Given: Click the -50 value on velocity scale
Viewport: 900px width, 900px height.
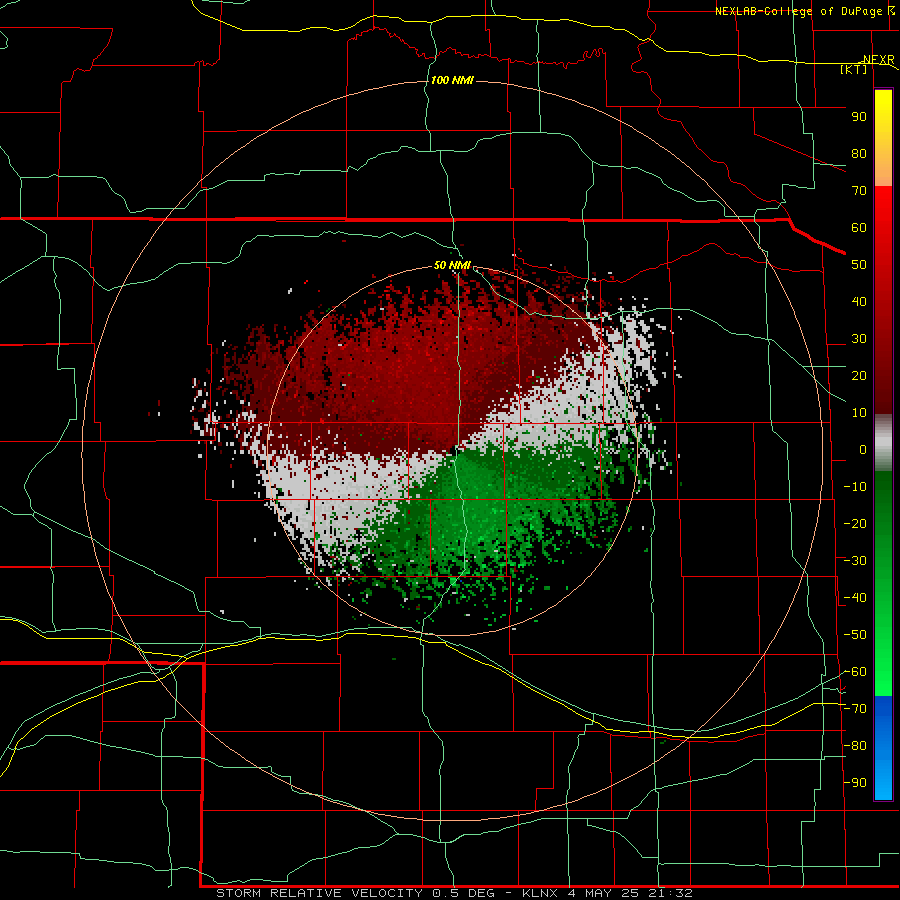Looking at the screenshot, I should [x=855, y=635].
